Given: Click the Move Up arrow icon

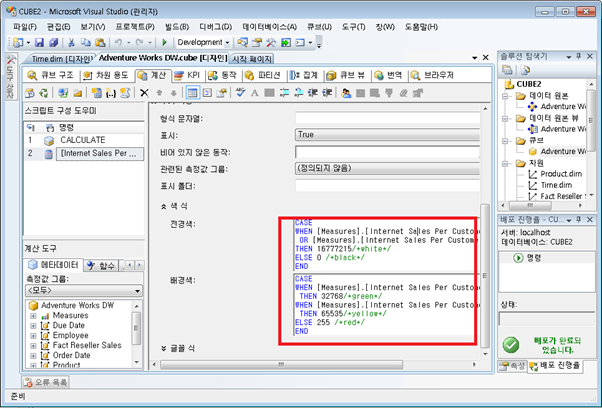Looking at the screenshot, I should click(x=159, y=93).
